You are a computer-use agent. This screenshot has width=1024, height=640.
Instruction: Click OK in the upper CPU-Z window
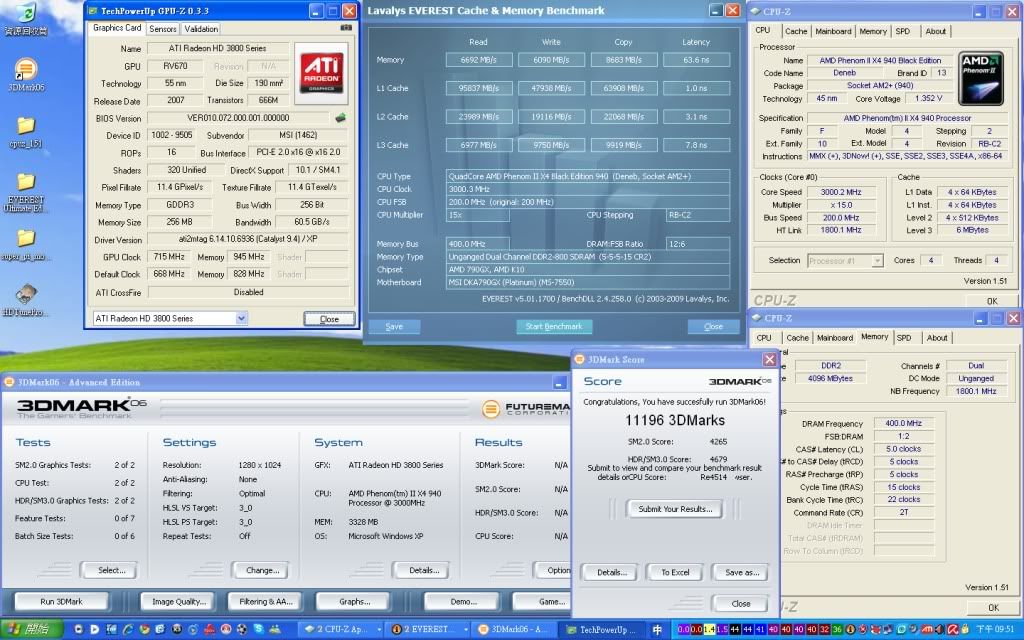(992, 301)
